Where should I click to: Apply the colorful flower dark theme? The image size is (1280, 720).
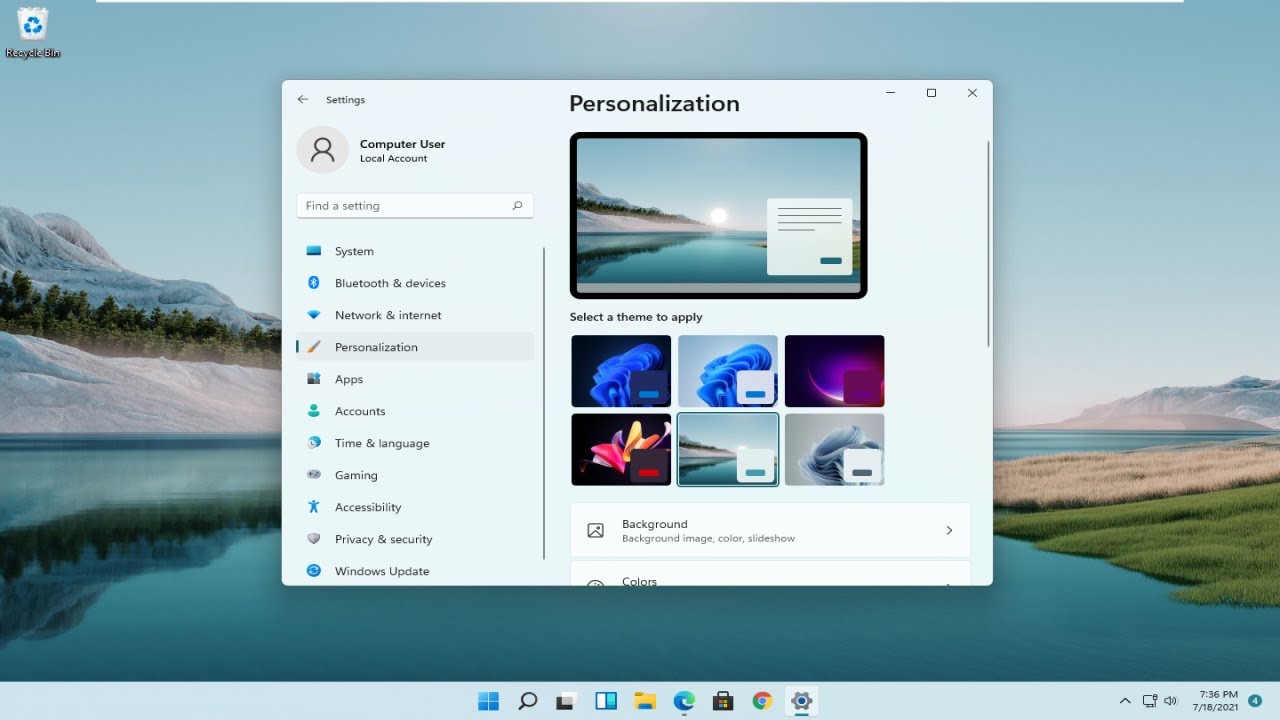coord(621,449)
